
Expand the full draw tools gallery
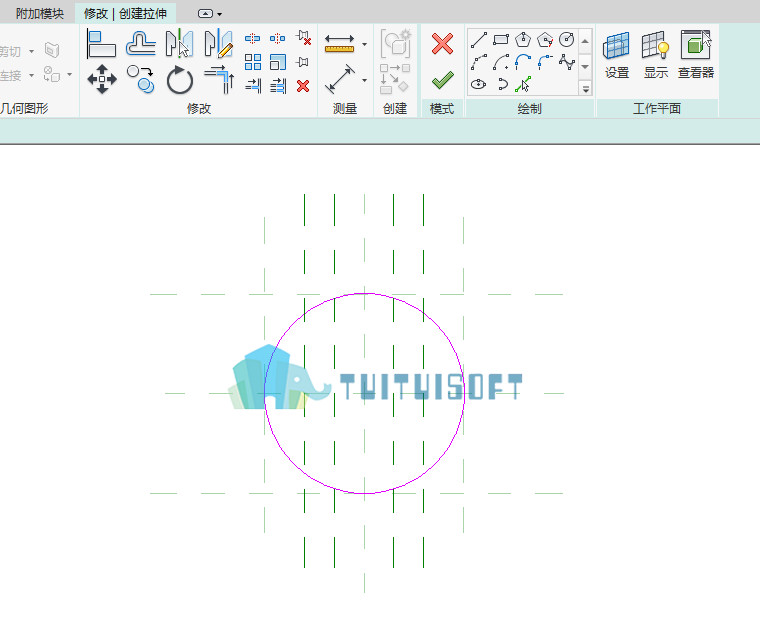(586, 89)
